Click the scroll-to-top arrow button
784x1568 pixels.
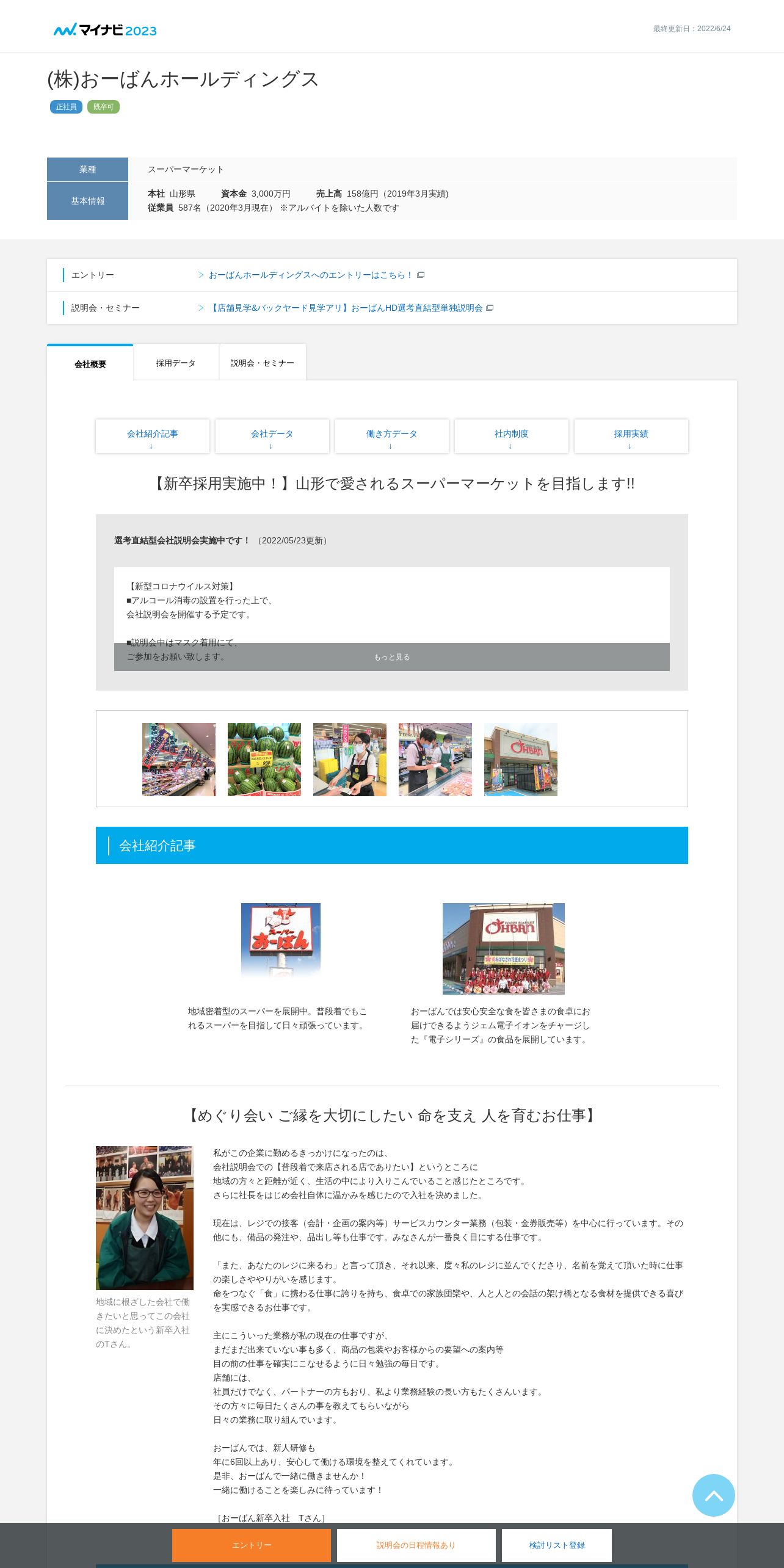coord(713,1495)
